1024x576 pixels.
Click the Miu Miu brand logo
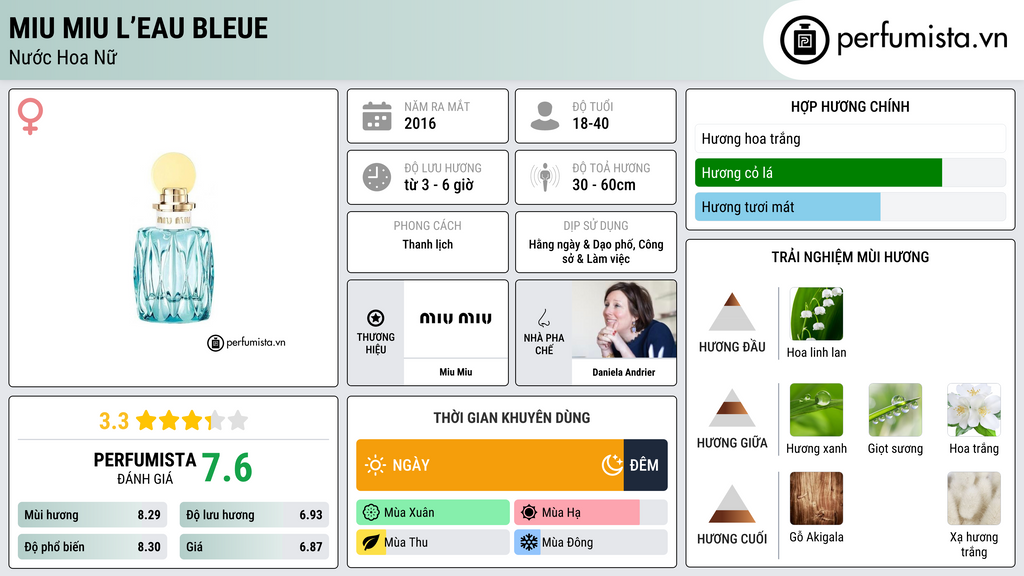point(455,319)
